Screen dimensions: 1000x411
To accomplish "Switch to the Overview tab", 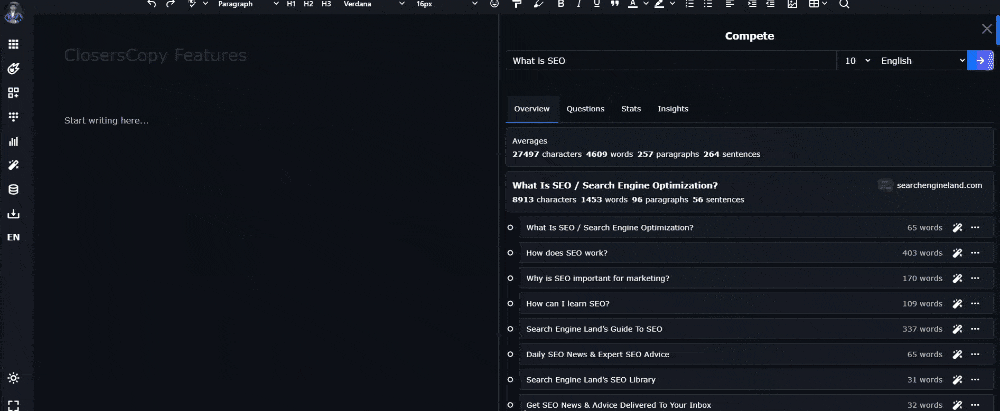I will point(532,109).
